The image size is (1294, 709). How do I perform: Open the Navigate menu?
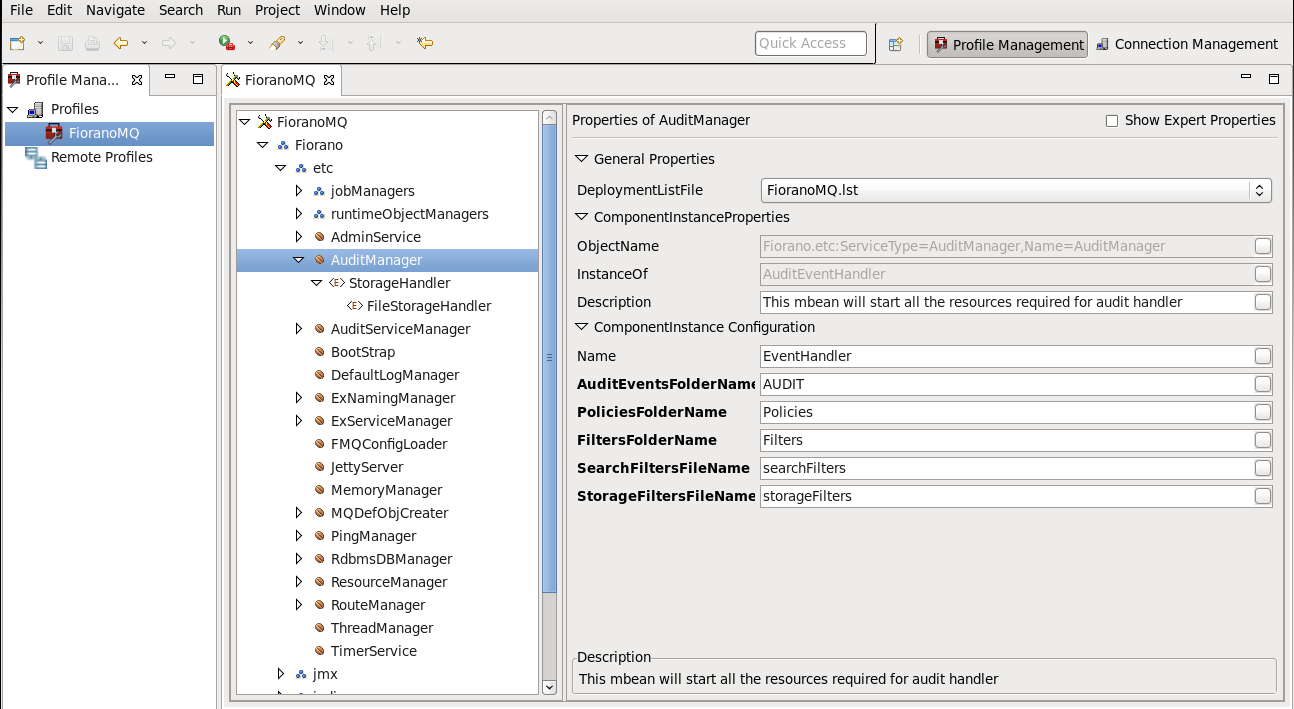pos(115,10)
